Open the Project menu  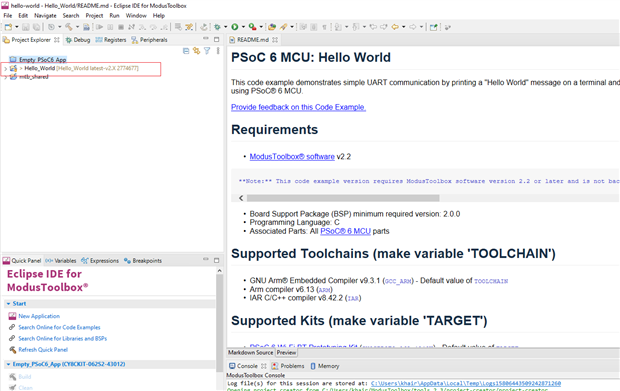pyautogui.click(x=94, y=15)
